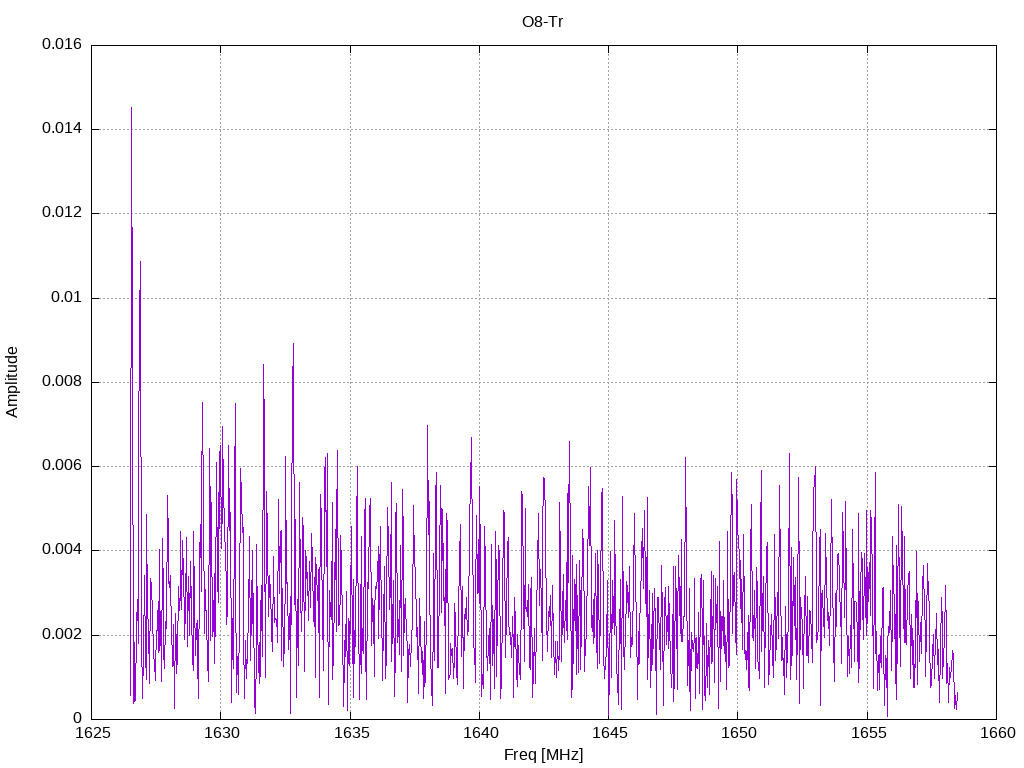Click the 0.002 y-axis tick label
Image resolution: width=1024 pixels, height=768 pixels.
coord(61,635)
